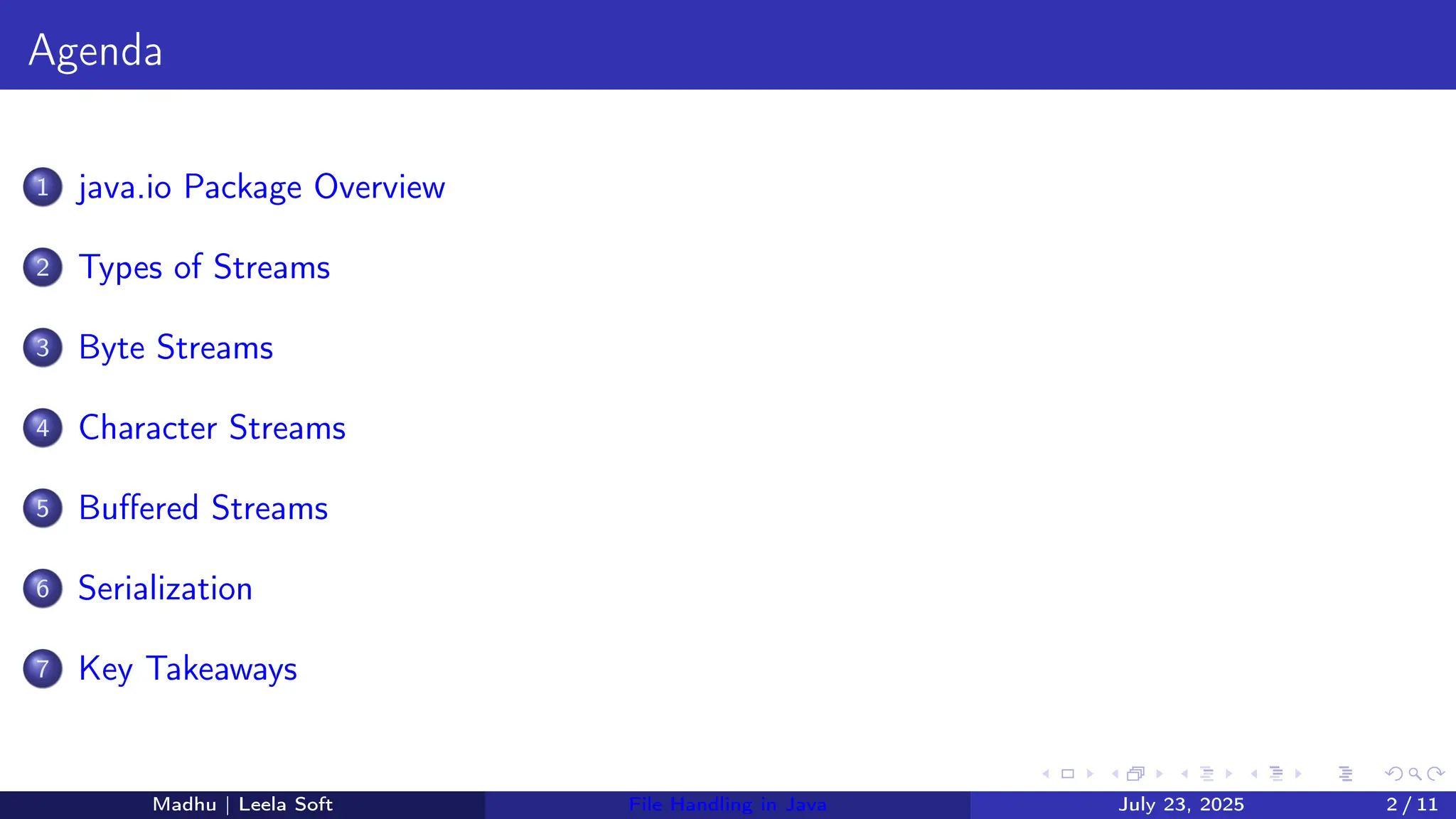Click Madhu | Leela Soft footer text
The image size is (1456, 819).
click(242, 805)
